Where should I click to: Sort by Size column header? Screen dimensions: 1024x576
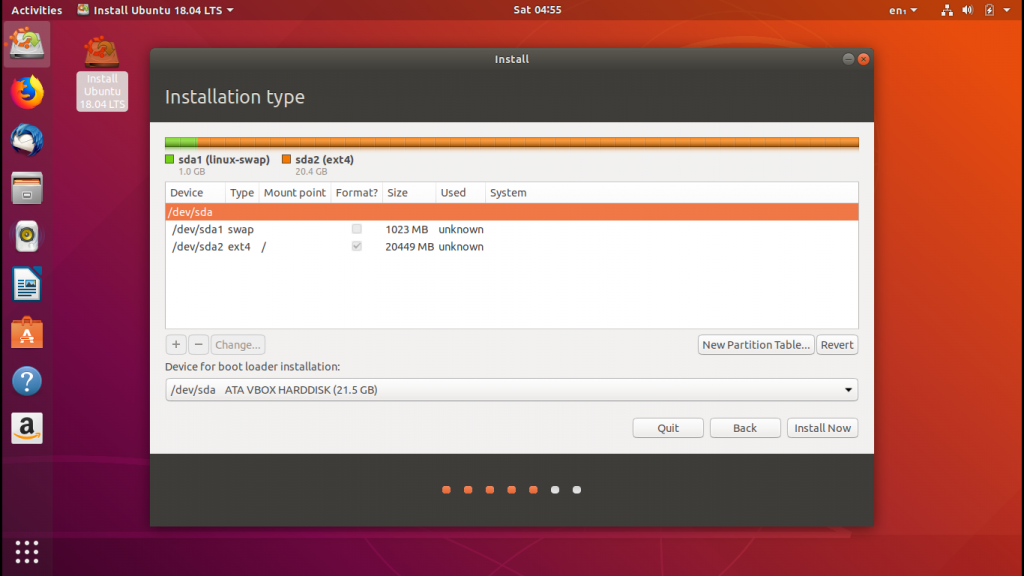pyautogui.click(x=409, y=193)
